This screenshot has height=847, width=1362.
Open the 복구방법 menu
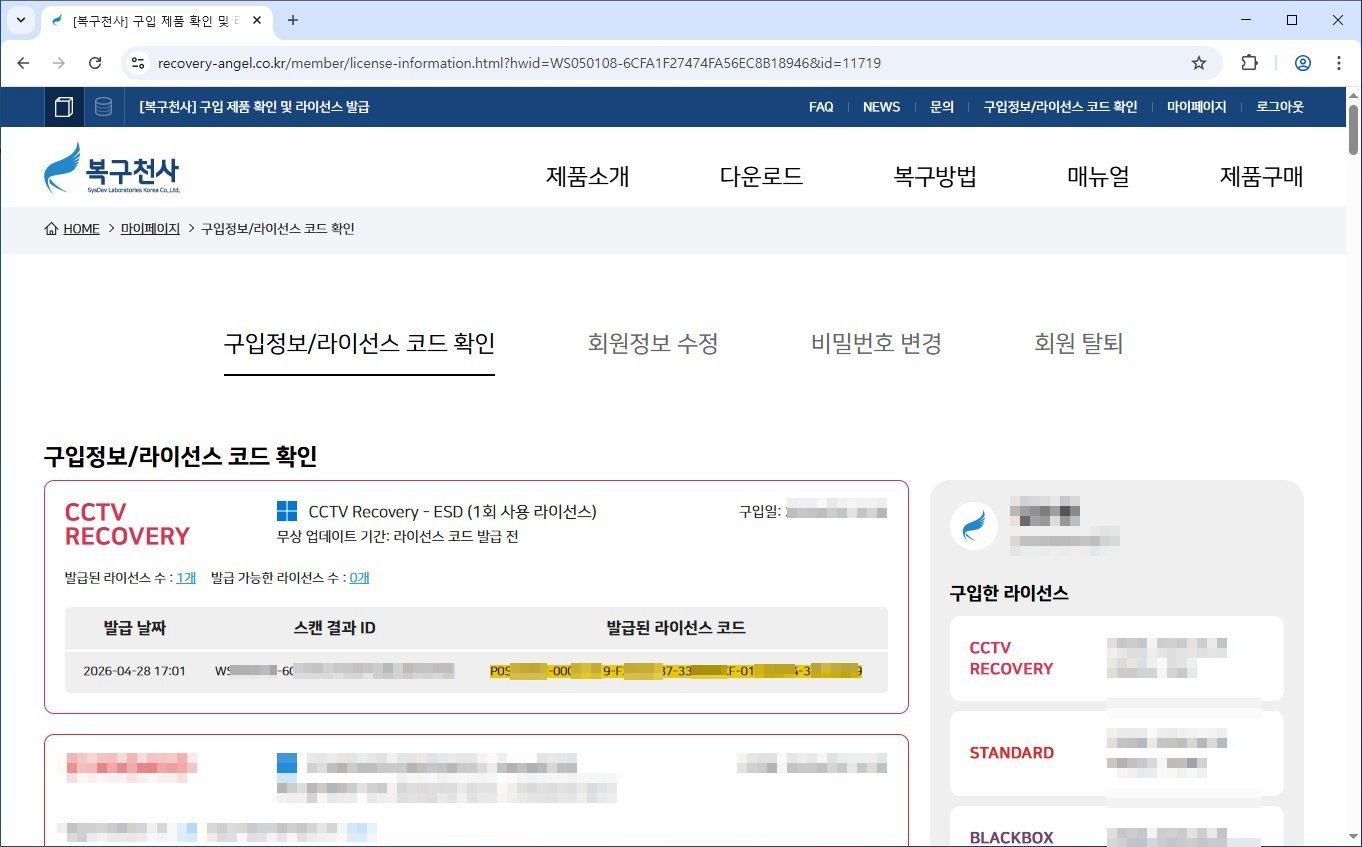pos(935,177)
